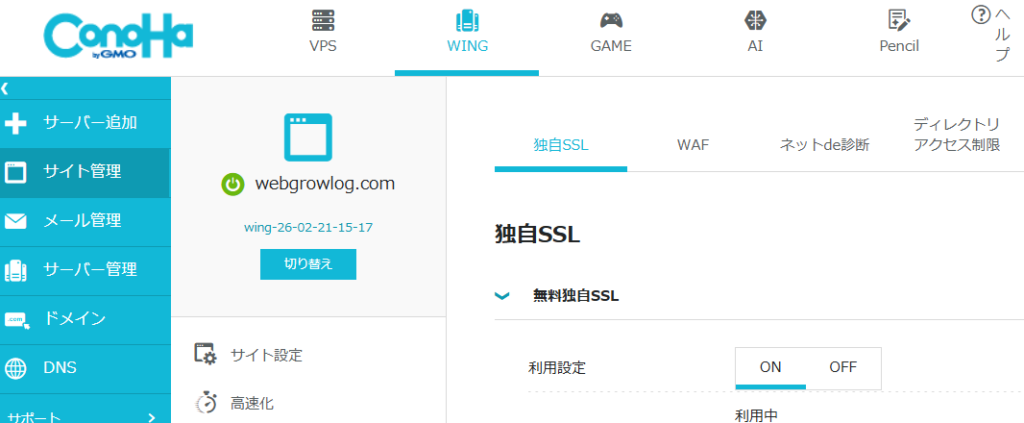Collapse the left sidebar with chevron
The image size is (1024, 423).
(x=6, y=88)
